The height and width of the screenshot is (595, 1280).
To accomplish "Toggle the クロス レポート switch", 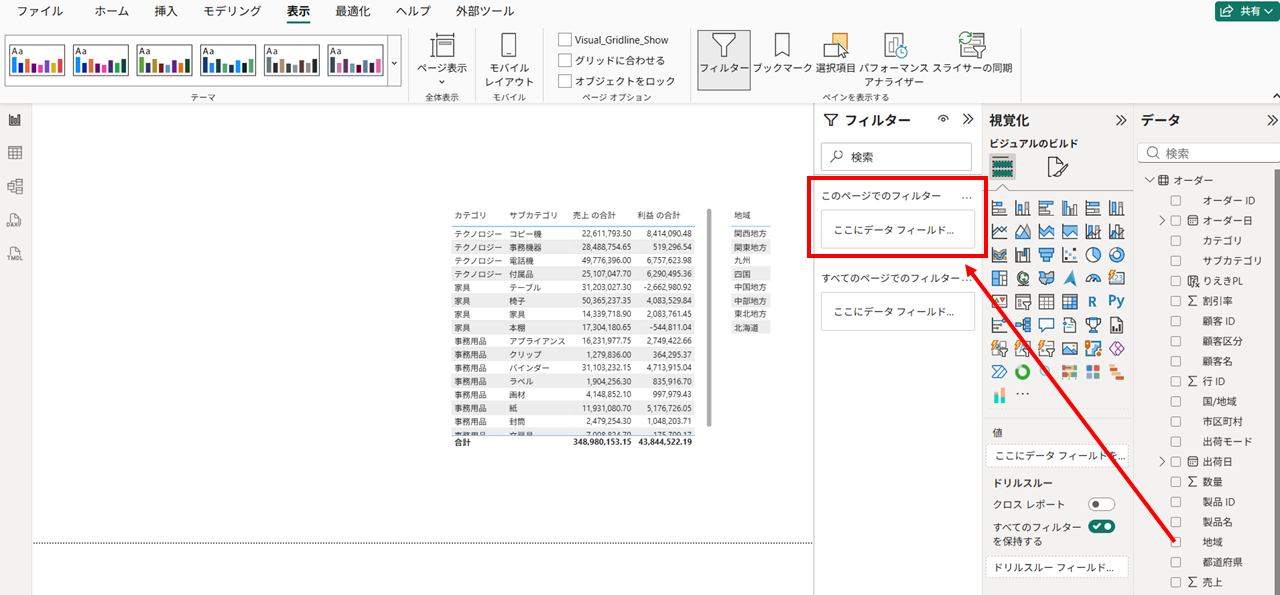I will (1101, 505).
